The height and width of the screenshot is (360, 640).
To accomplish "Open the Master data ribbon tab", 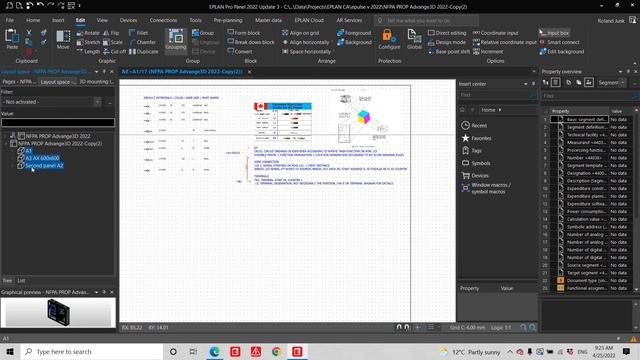I will pyautogui.click(x=268, y=20).
